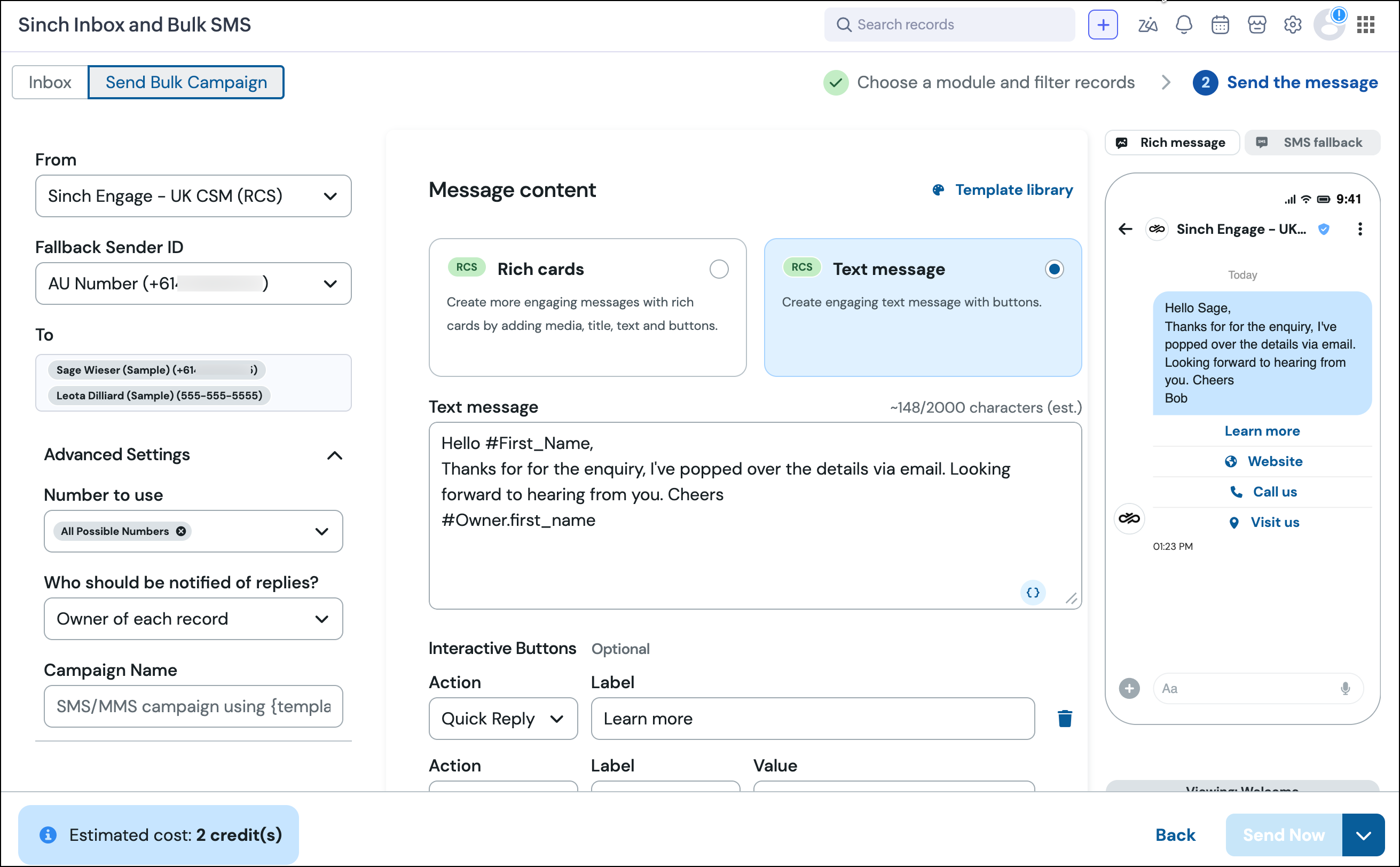Click the back arrow in phone preview
Image resolution: width=1400 pixels, height=867 pixels.
1124,230
